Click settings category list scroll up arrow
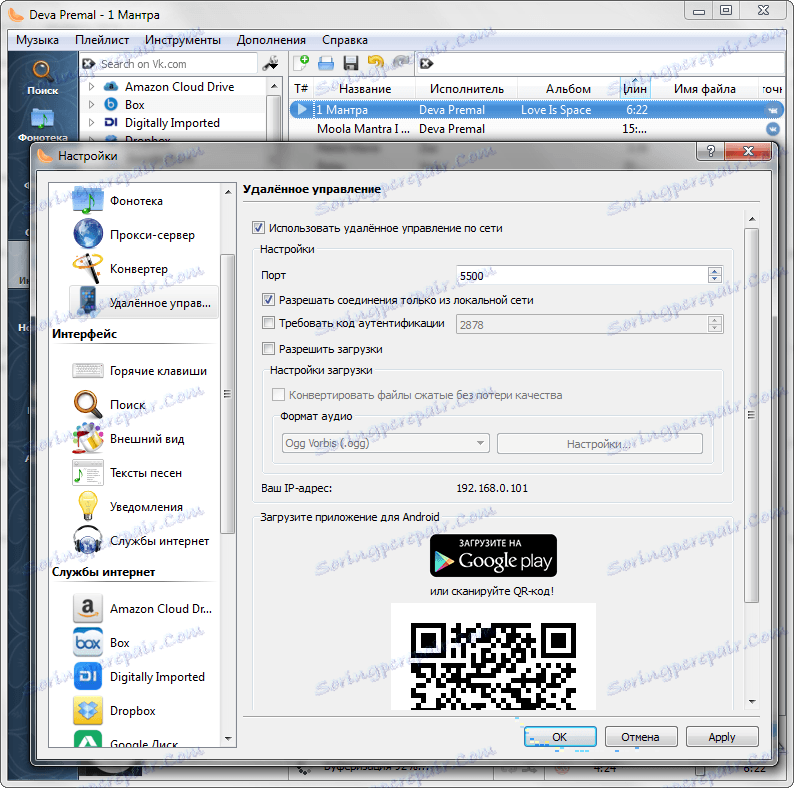794x788 pixels. pos(228,192)
